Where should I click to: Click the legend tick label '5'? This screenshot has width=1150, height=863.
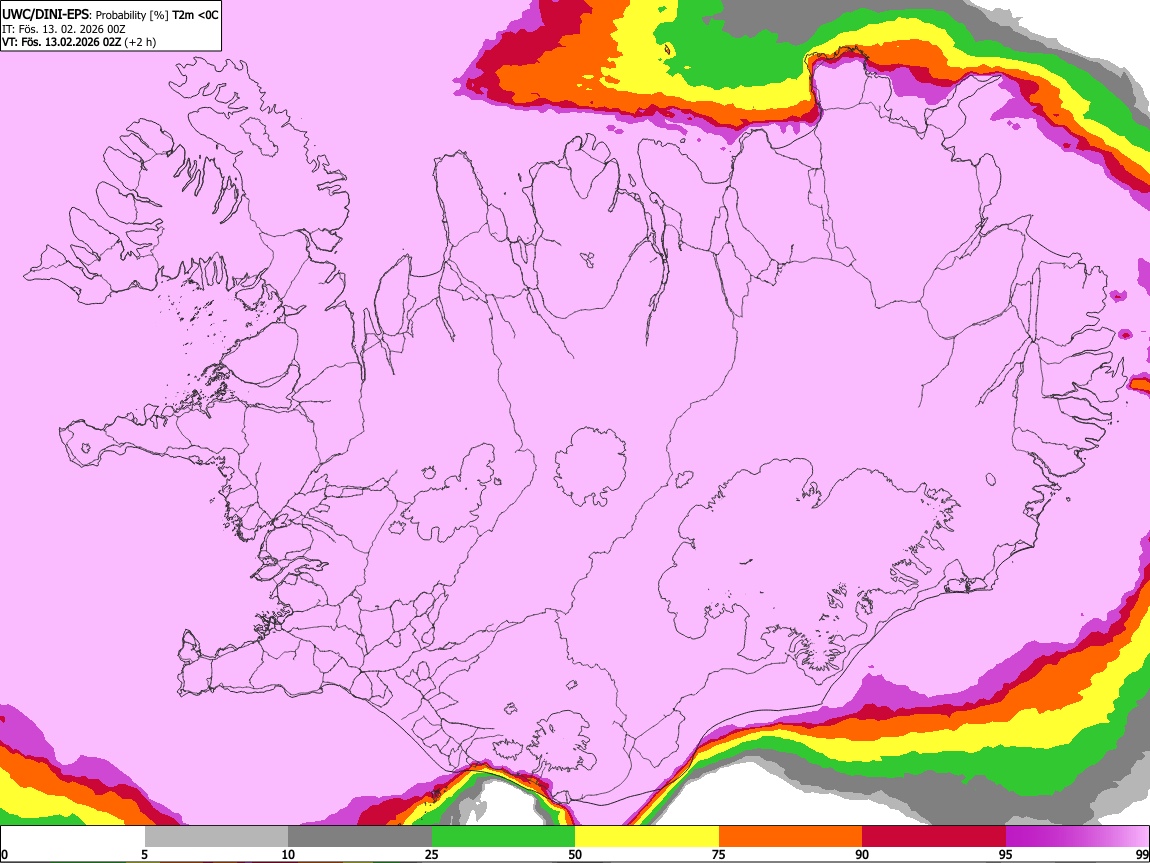coord(144,855)
